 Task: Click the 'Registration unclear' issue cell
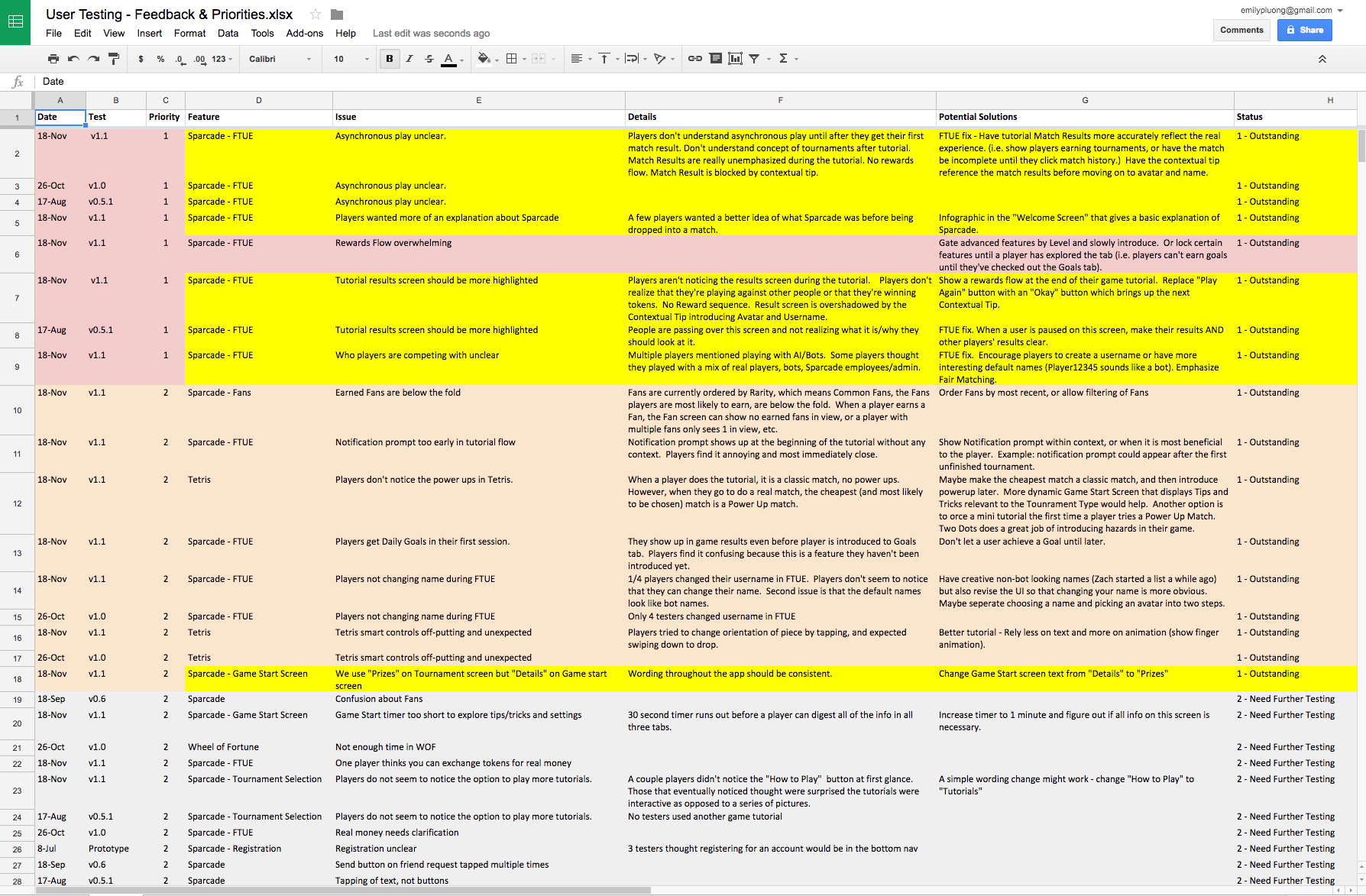479,849
